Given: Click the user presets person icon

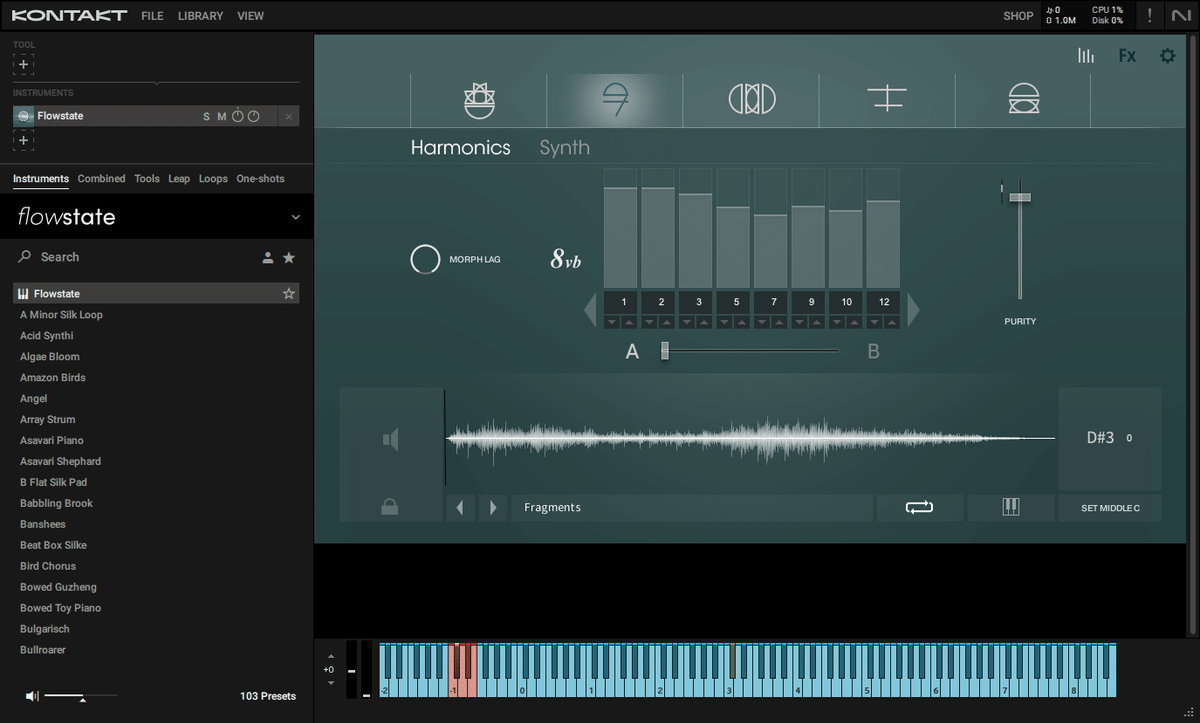Looking at the screenshot, I should (x=268, y=258).
